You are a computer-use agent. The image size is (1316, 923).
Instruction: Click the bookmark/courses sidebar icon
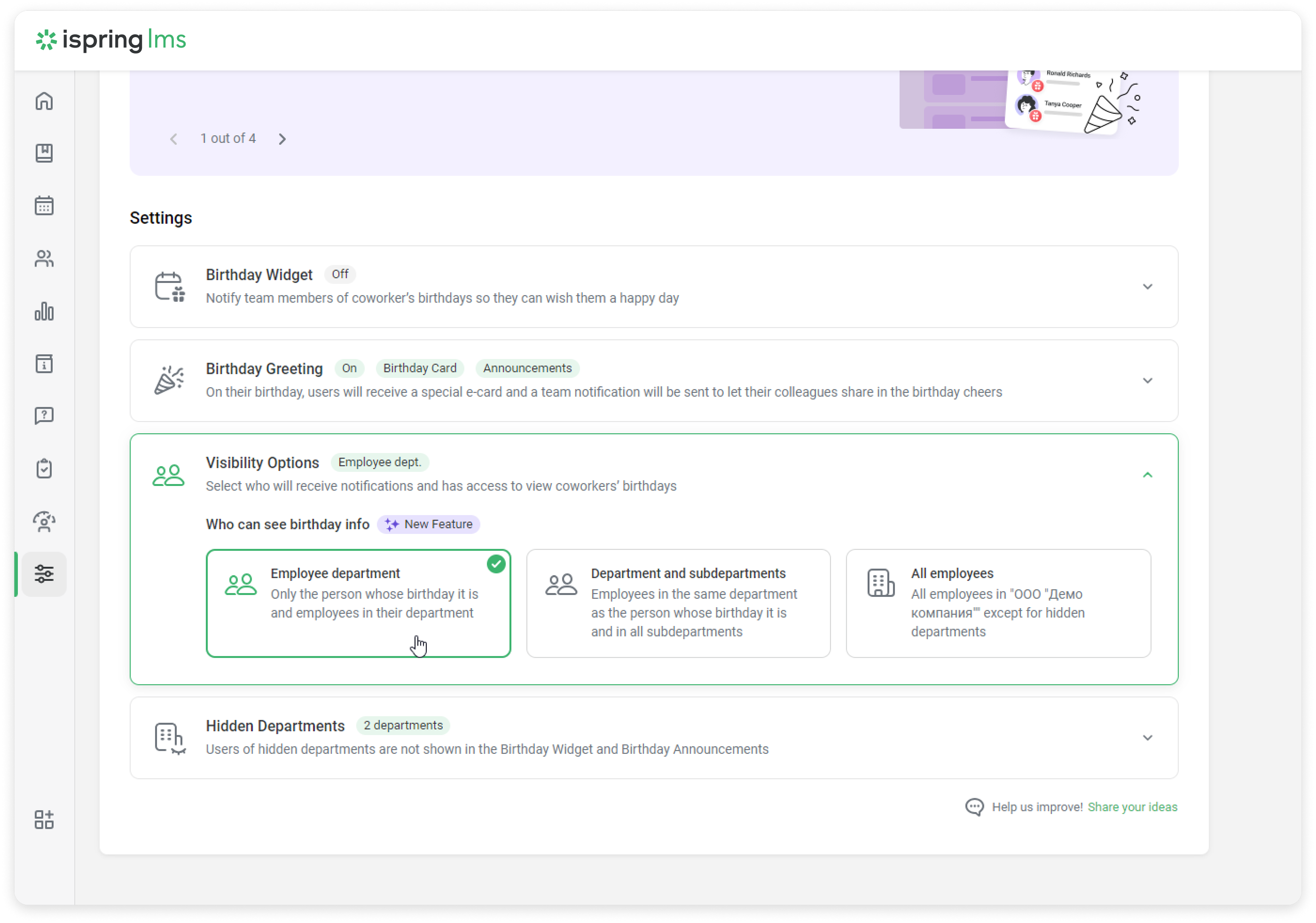(x=44, y=153)
